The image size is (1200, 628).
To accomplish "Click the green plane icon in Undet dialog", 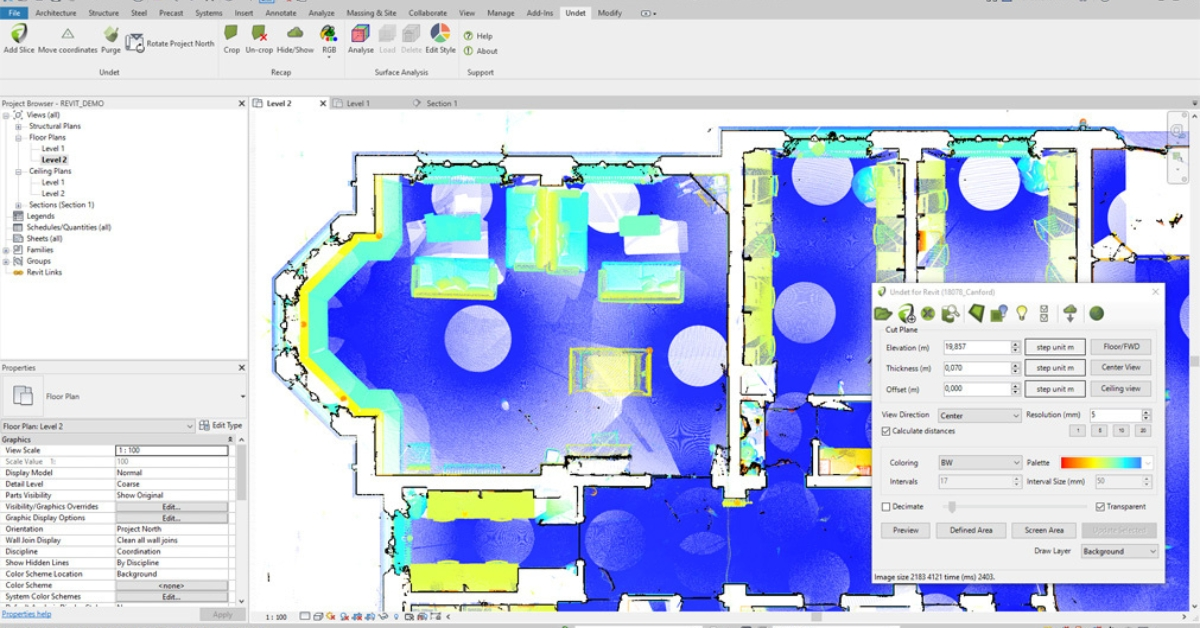I will (976, 313).
